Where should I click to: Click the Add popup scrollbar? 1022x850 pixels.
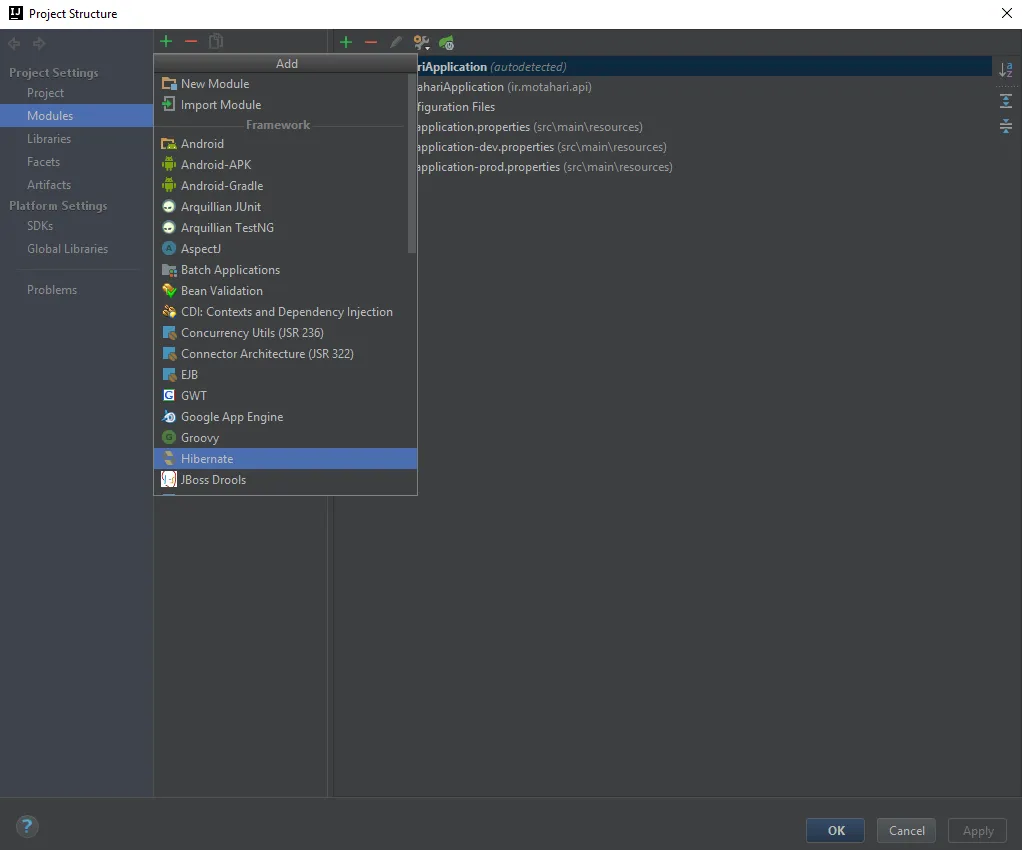tap(412, 163)
